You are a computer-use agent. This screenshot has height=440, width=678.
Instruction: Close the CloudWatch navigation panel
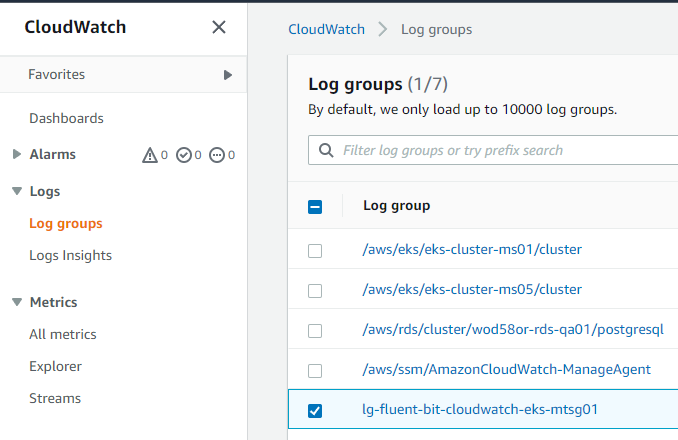point(219,27)
